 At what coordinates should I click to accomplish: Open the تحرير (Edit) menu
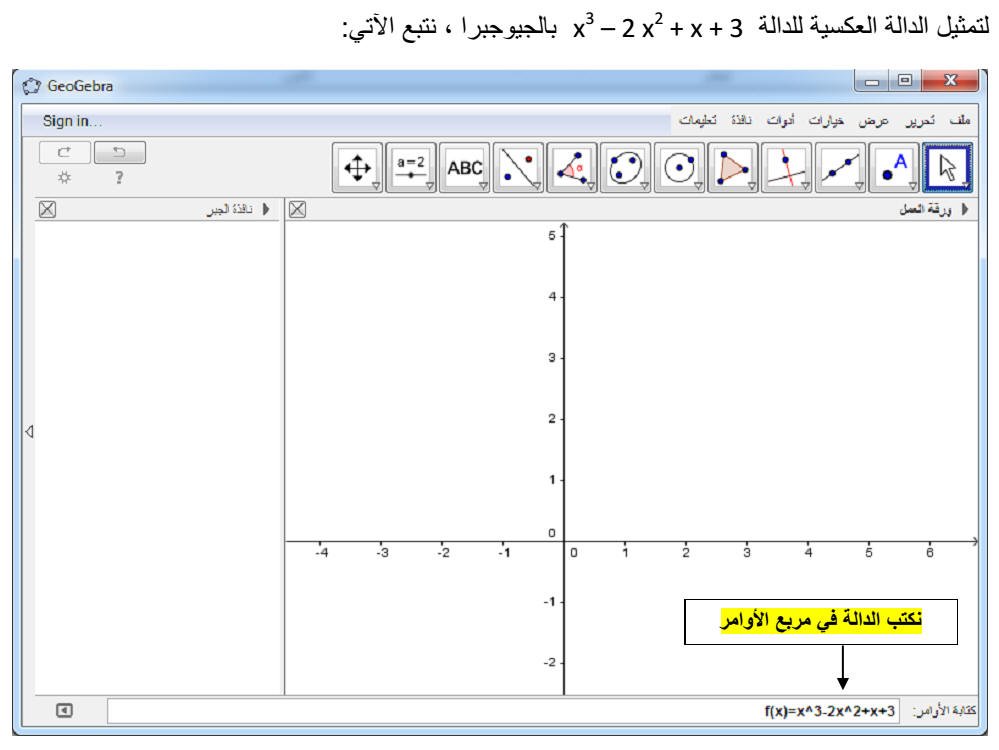(x=921, y=120)
